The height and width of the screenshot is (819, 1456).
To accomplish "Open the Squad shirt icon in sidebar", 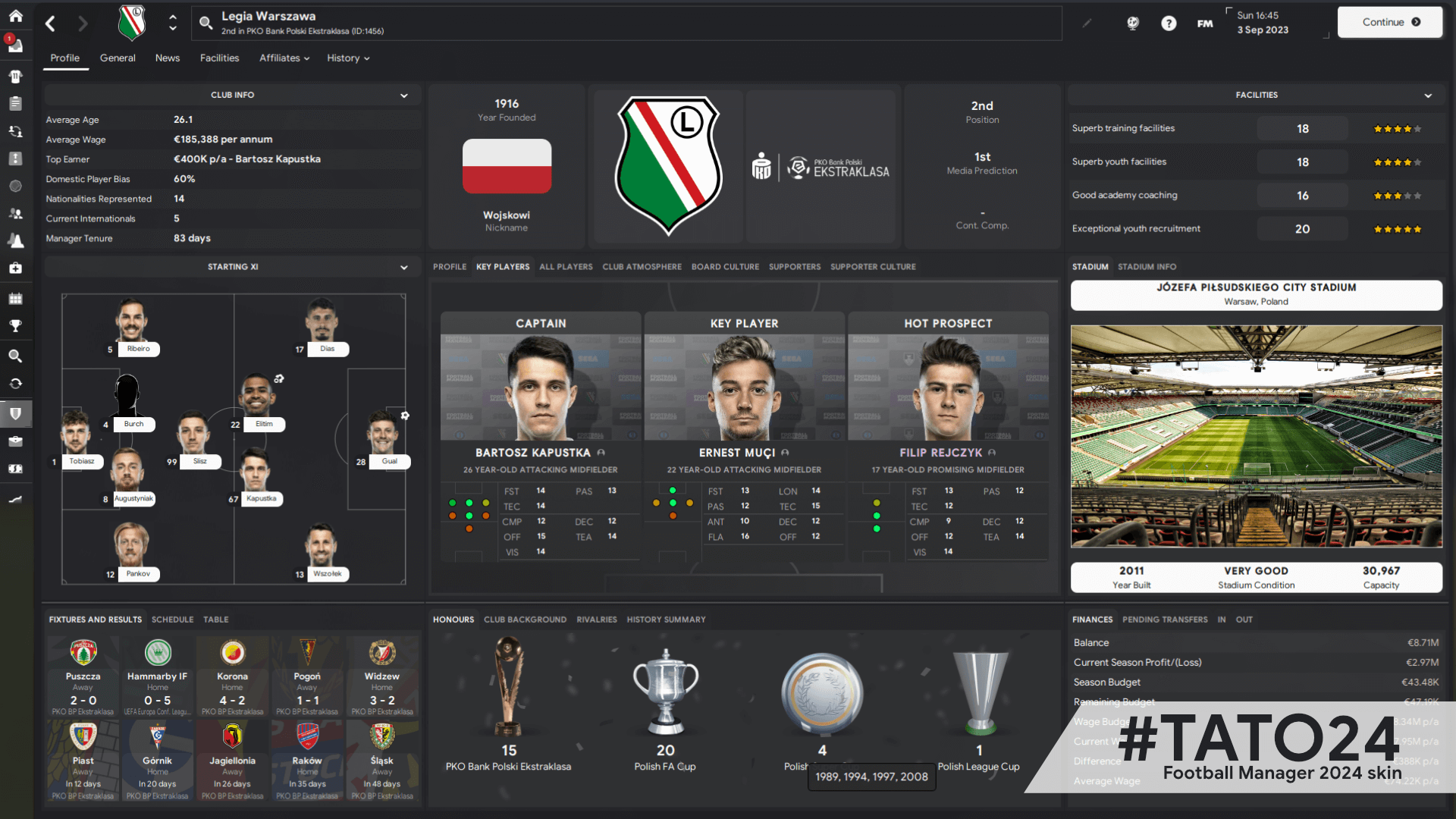I will click(15, 76).
